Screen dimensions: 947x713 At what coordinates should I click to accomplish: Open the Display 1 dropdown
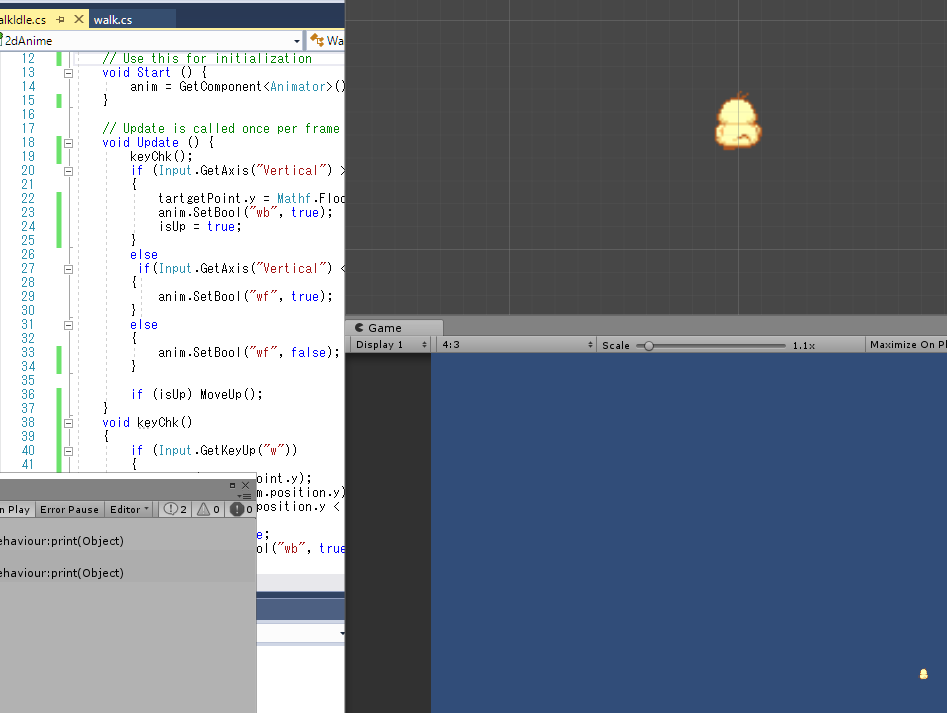pyautogui.click(x=390, y=345)
